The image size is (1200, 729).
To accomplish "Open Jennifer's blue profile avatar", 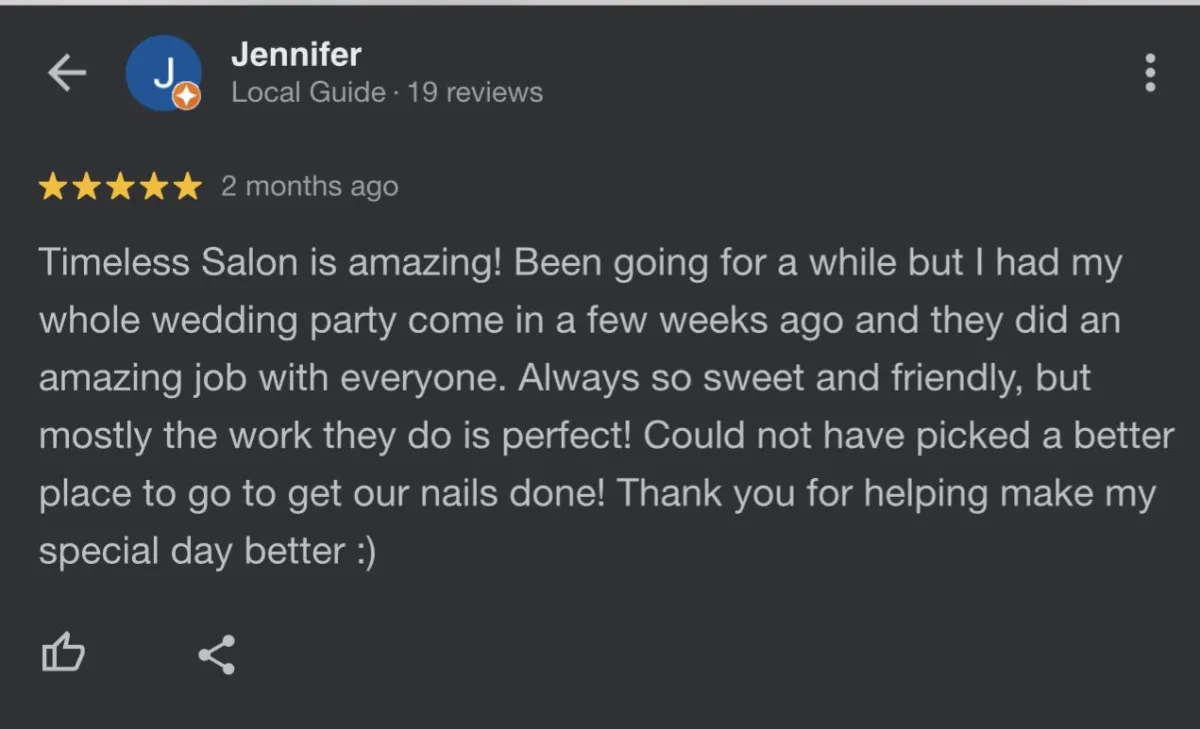I will point(163,73).
